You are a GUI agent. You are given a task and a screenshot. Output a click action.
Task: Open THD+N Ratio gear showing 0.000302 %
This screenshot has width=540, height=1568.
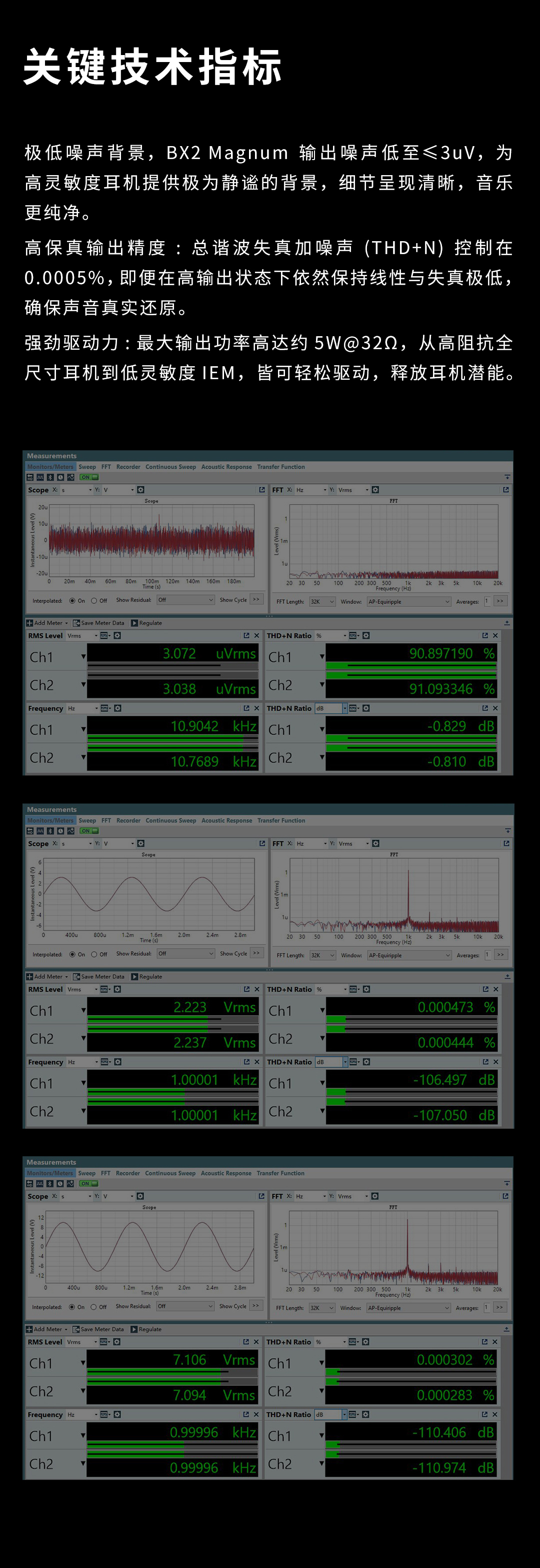click(365, 1341)
